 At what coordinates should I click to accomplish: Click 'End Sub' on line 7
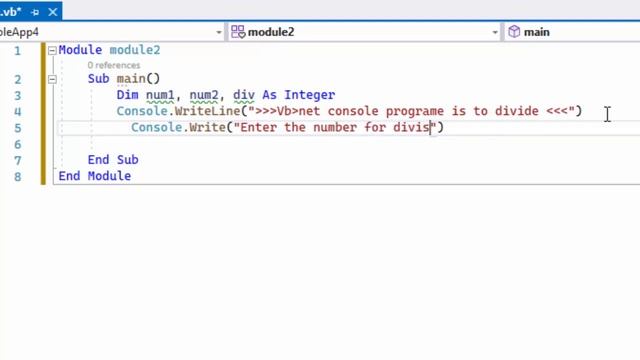[113, 160]
